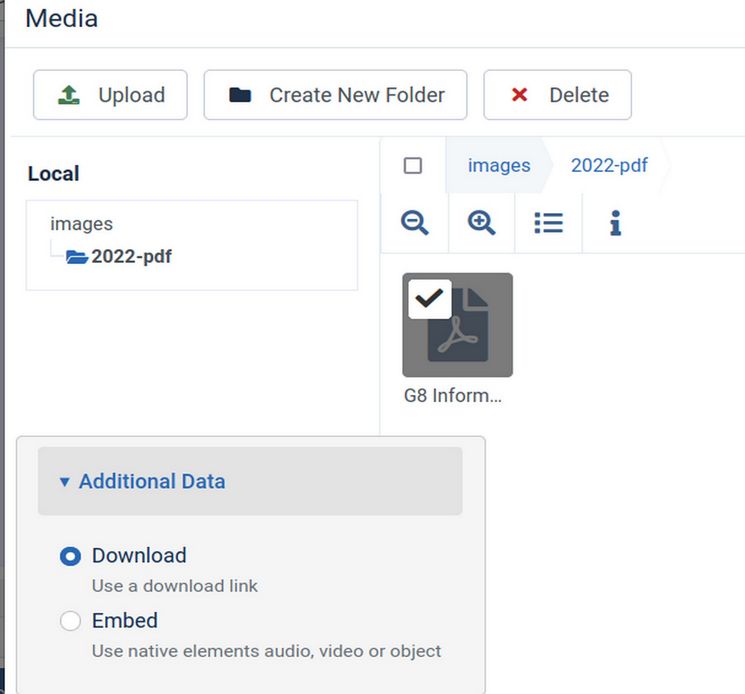Toggle the select-all checkbox in breadcrumb bar

(412, 166)
